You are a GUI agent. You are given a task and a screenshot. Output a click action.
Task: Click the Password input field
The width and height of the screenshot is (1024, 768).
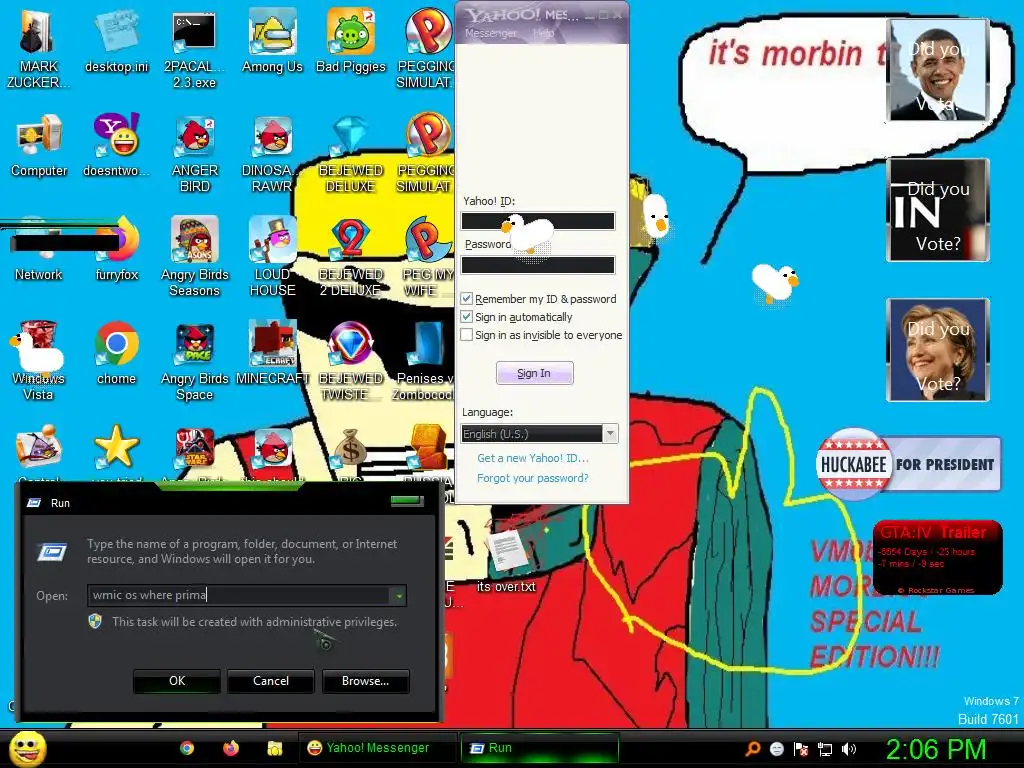pyautogui.click(x=538, y=264)
